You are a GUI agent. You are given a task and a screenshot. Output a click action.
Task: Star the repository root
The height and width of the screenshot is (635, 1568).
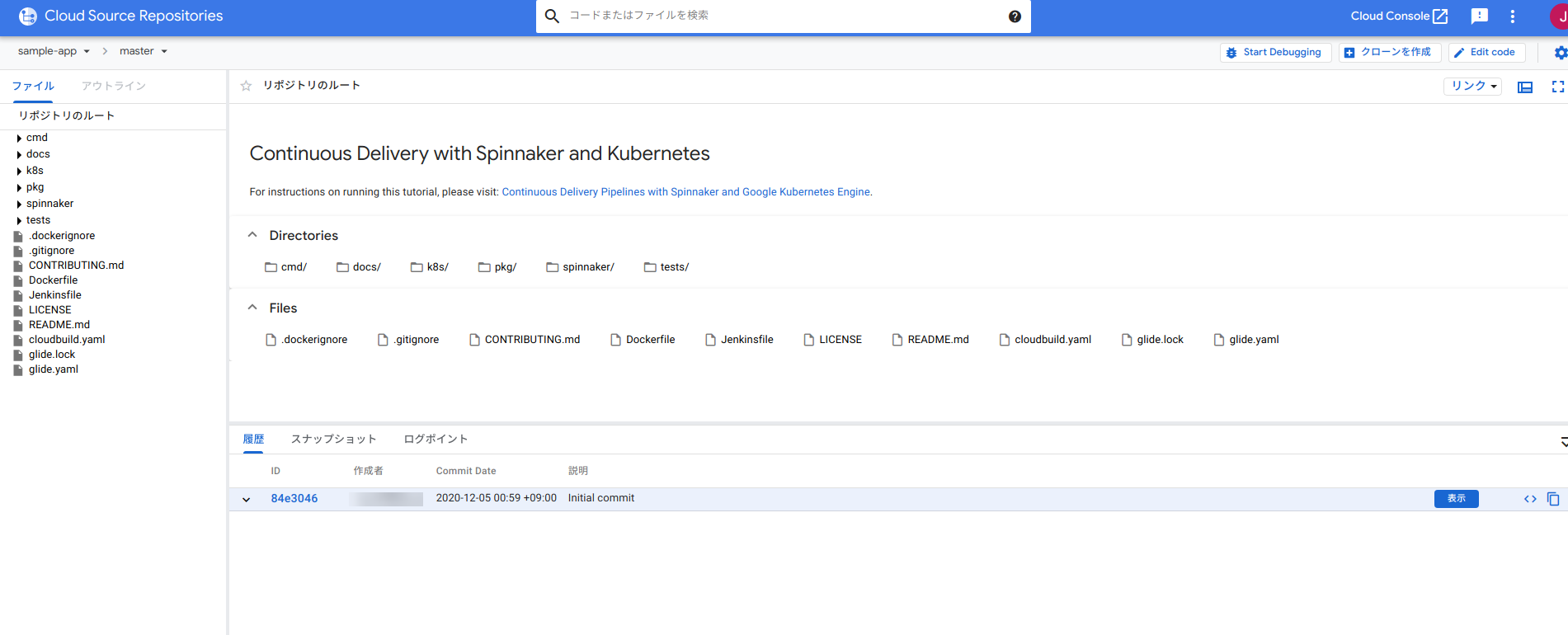click(x=246, y=86)
